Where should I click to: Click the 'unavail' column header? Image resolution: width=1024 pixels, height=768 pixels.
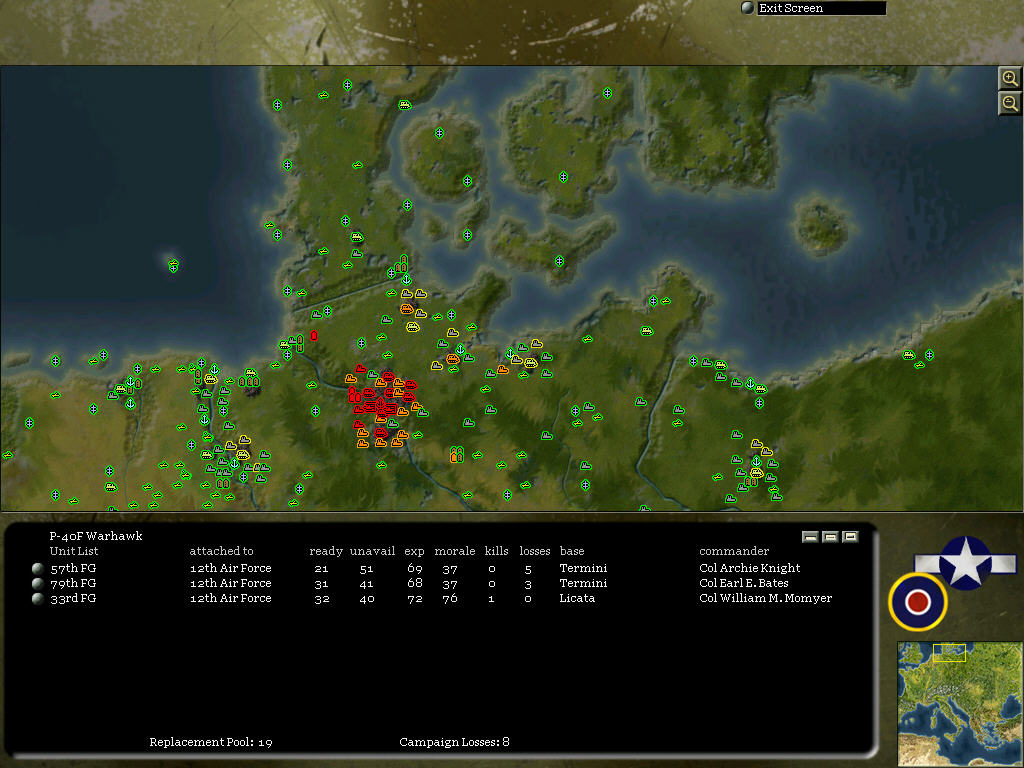(x=372, y=551)
